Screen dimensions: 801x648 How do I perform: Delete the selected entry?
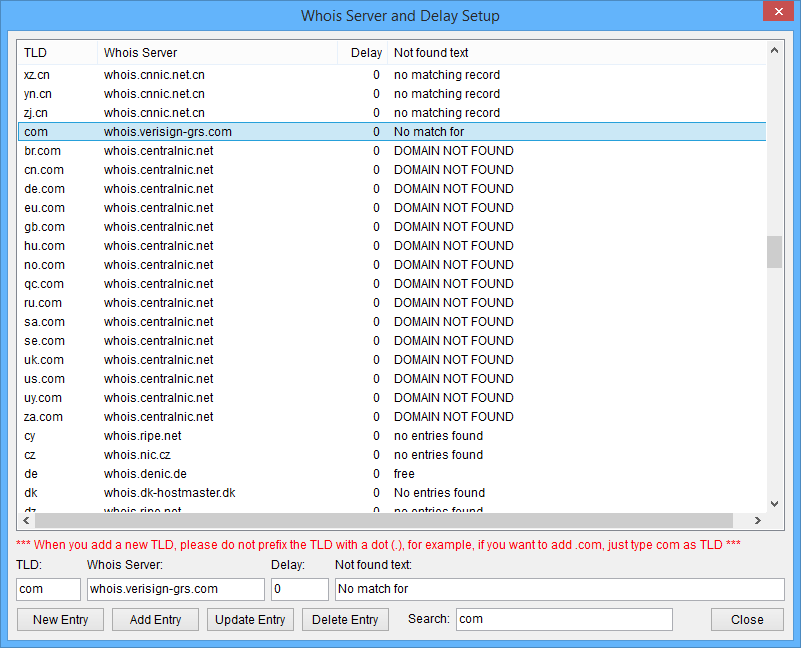point(344,619)
